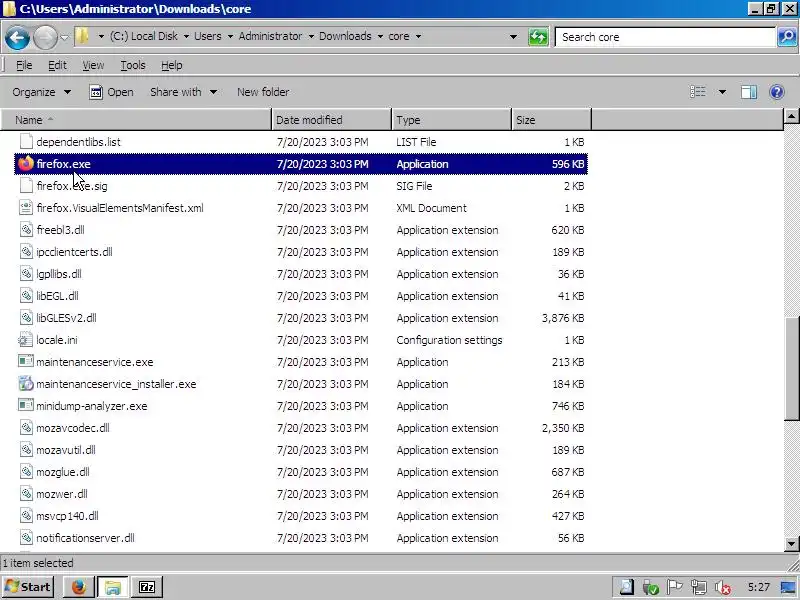The image size is (800, 600).
Task: Click the vertical scrollbar thumb
Action: pos(791,368)
